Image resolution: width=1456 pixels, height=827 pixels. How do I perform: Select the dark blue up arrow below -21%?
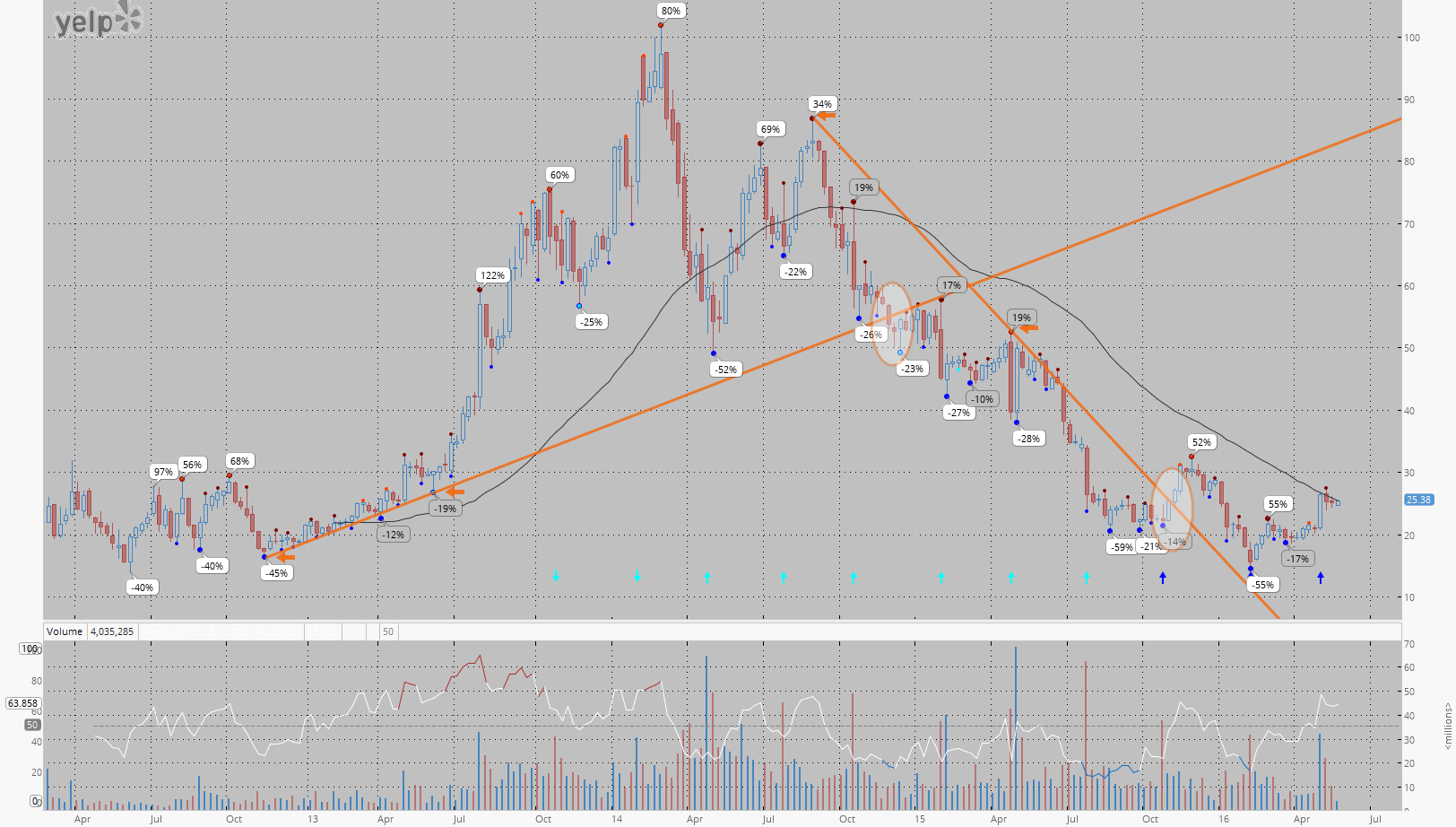tap(1163, 579)
